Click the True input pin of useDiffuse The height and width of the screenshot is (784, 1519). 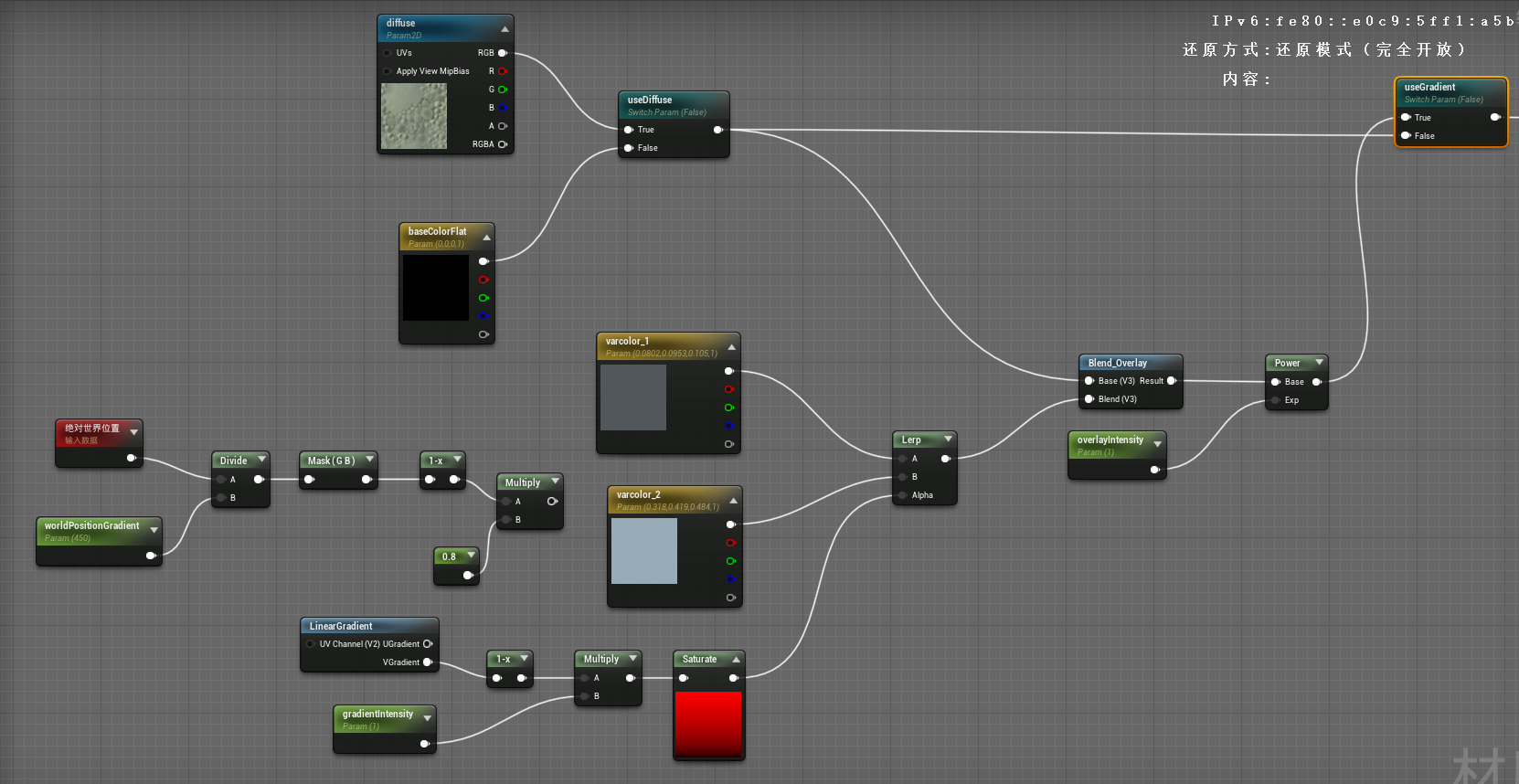pyautogui.click(x=629, y=130)
